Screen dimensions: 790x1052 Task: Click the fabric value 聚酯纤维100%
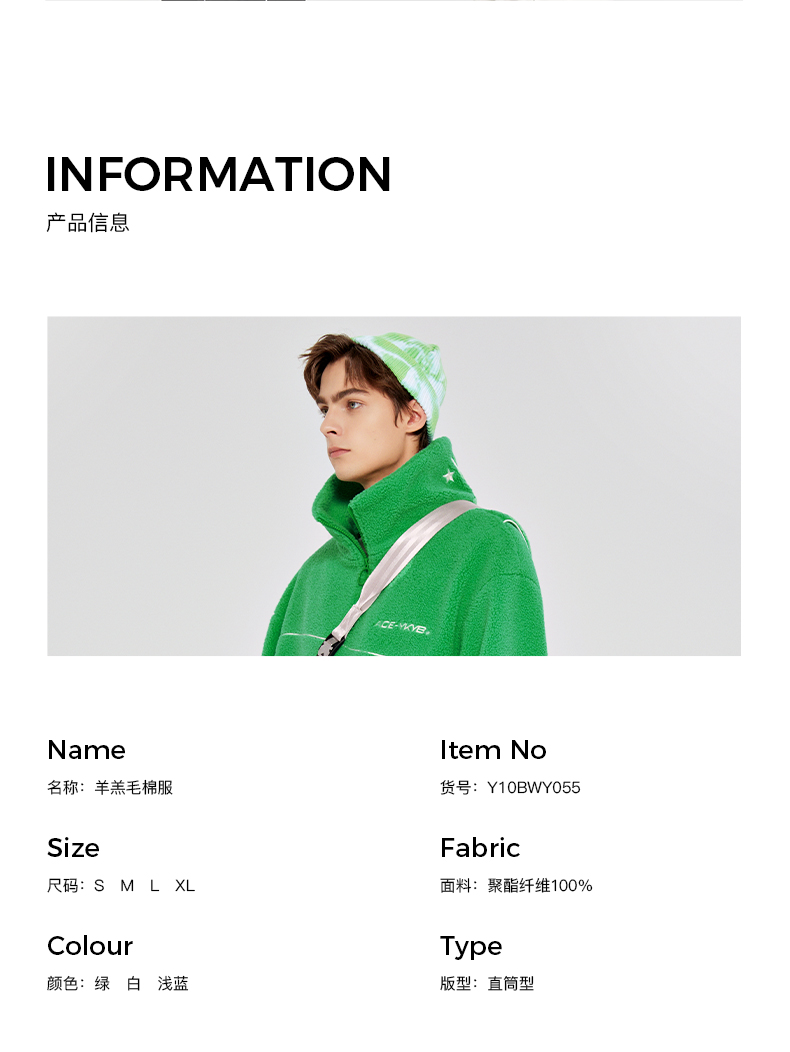point(540,886)
